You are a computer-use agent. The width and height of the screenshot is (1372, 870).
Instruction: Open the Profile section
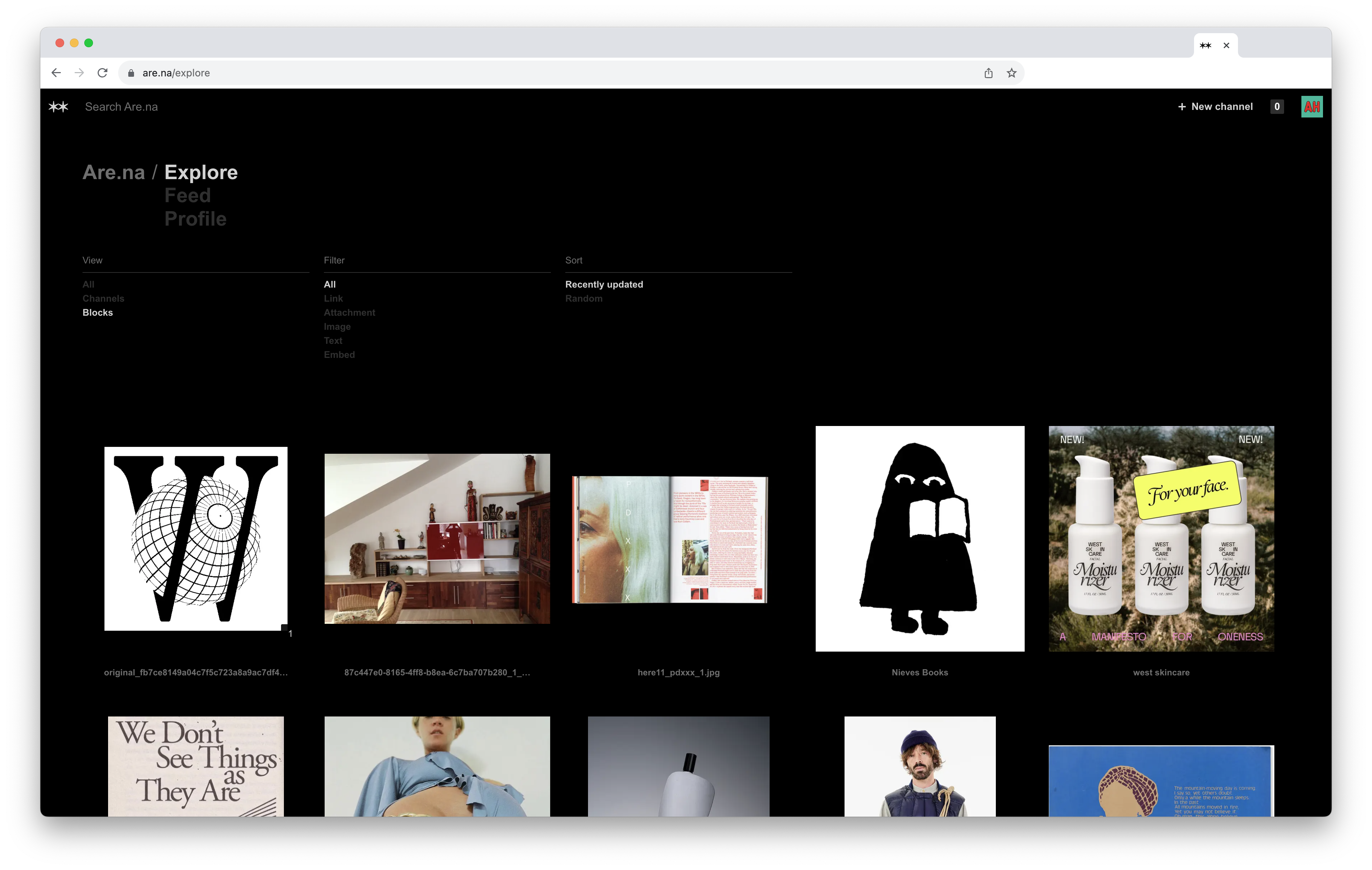[195, 219]
